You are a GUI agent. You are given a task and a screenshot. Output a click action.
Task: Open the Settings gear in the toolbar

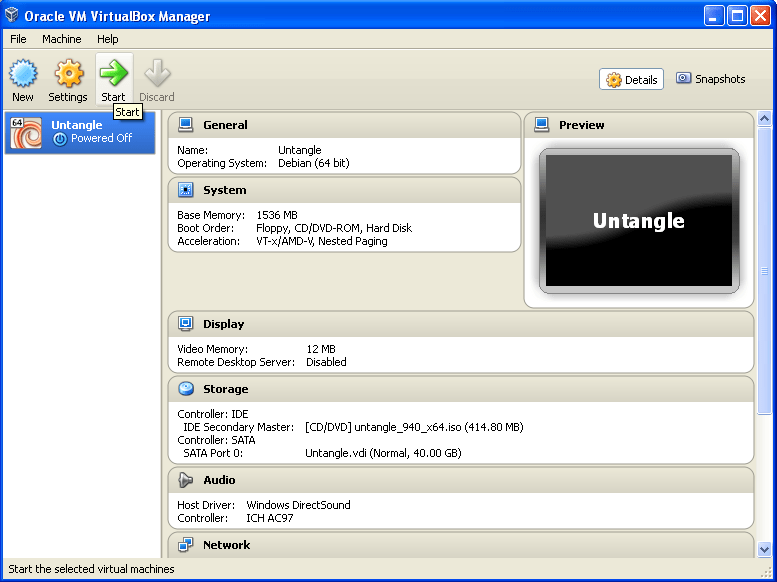click(68, 73)
